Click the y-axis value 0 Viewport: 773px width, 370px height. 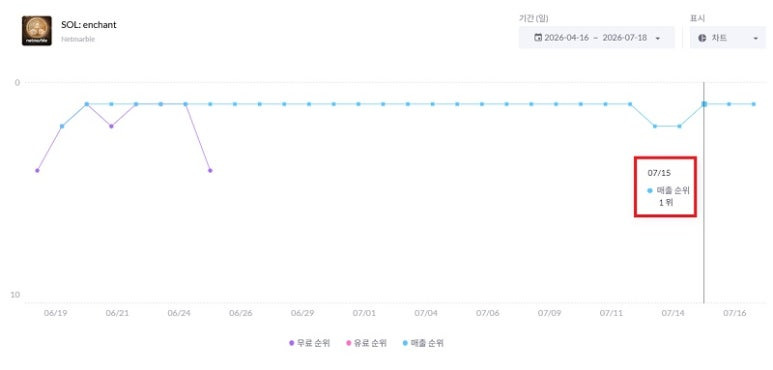pos(18,82)
